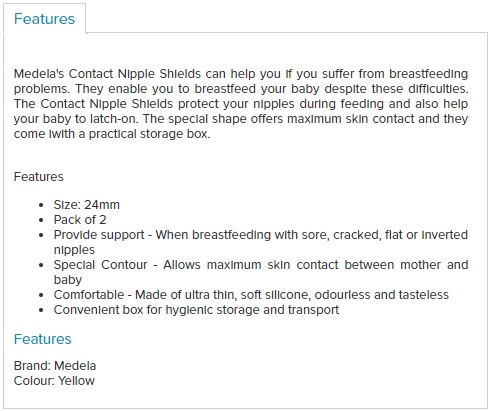The width and height of the screenshot is (491, 411).
Task: Open the Features tab
Action: click(x=44, y=19)
